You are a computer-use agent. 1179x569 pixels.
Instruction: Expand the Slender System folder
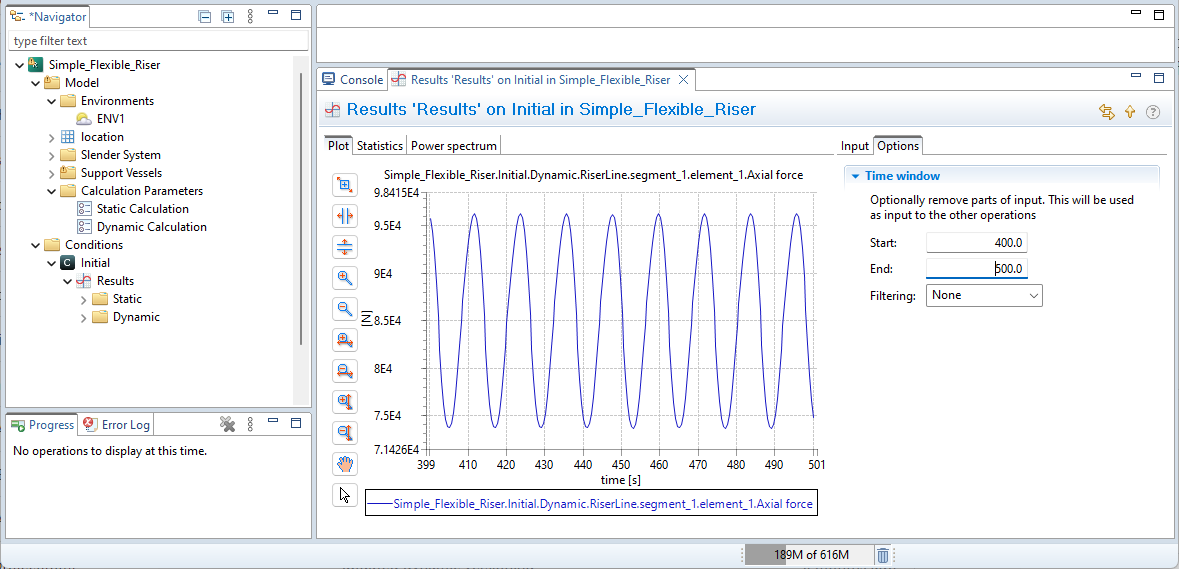coord(52,155)
